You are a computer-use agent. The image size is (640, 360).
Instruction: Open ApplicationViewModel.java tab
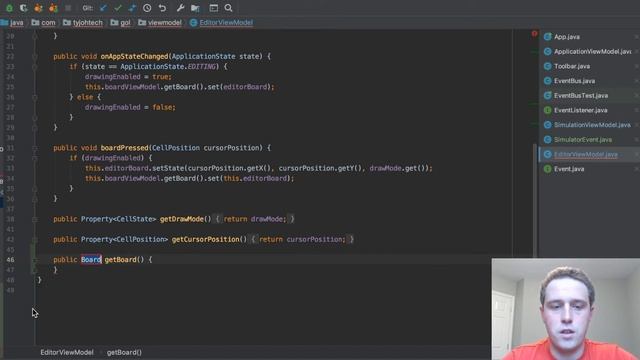tap(592, 51)
